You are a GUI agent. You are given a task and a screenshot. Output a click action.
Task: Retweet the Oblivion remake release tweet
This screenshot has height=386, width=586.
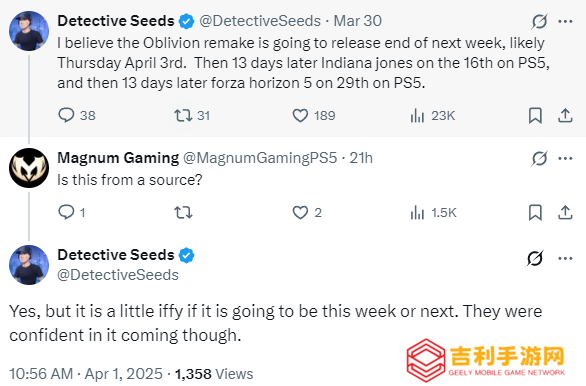(192, 115)
